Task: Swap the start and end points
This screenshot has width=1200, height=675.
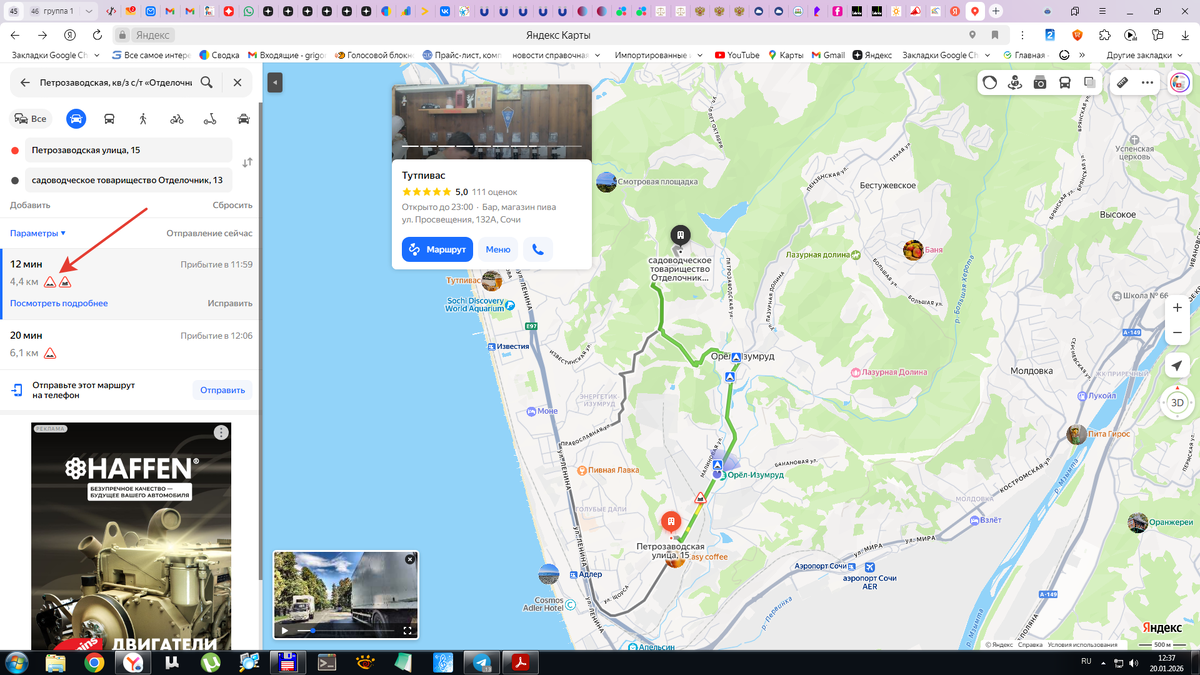Action: click(x=247, y=162)
